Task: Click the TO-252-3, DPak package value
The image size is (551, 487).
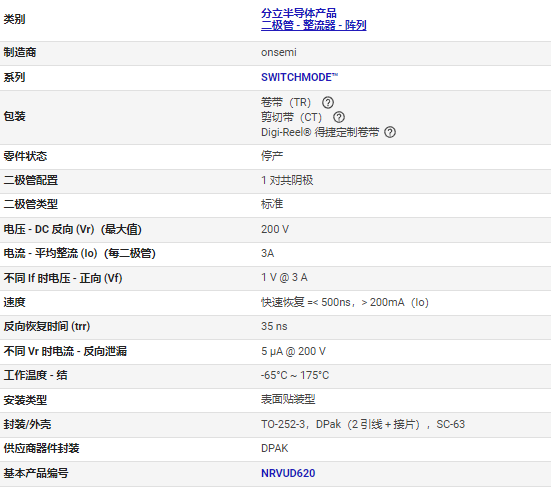Action: pos(363,424)
